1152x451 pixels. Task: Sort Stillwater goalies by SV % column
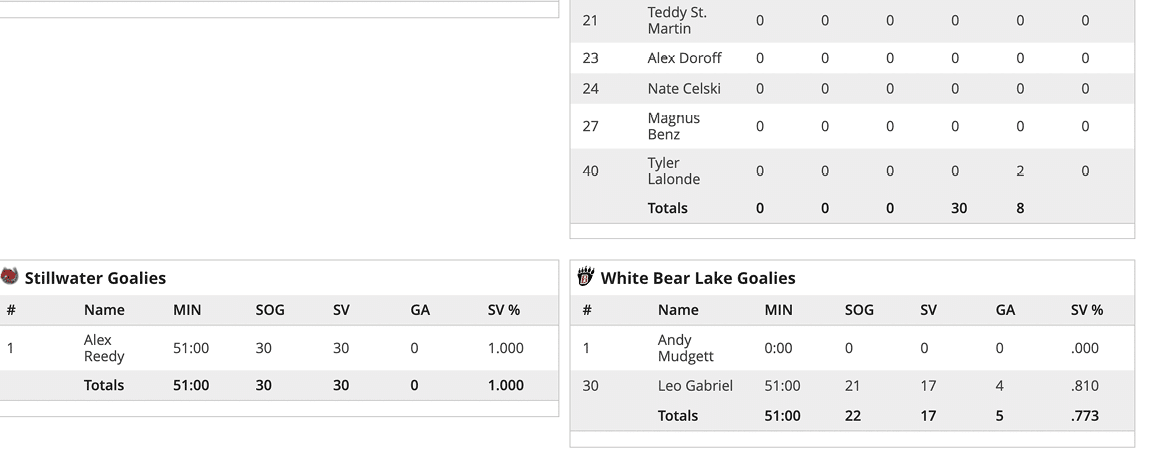click(503, 310)
